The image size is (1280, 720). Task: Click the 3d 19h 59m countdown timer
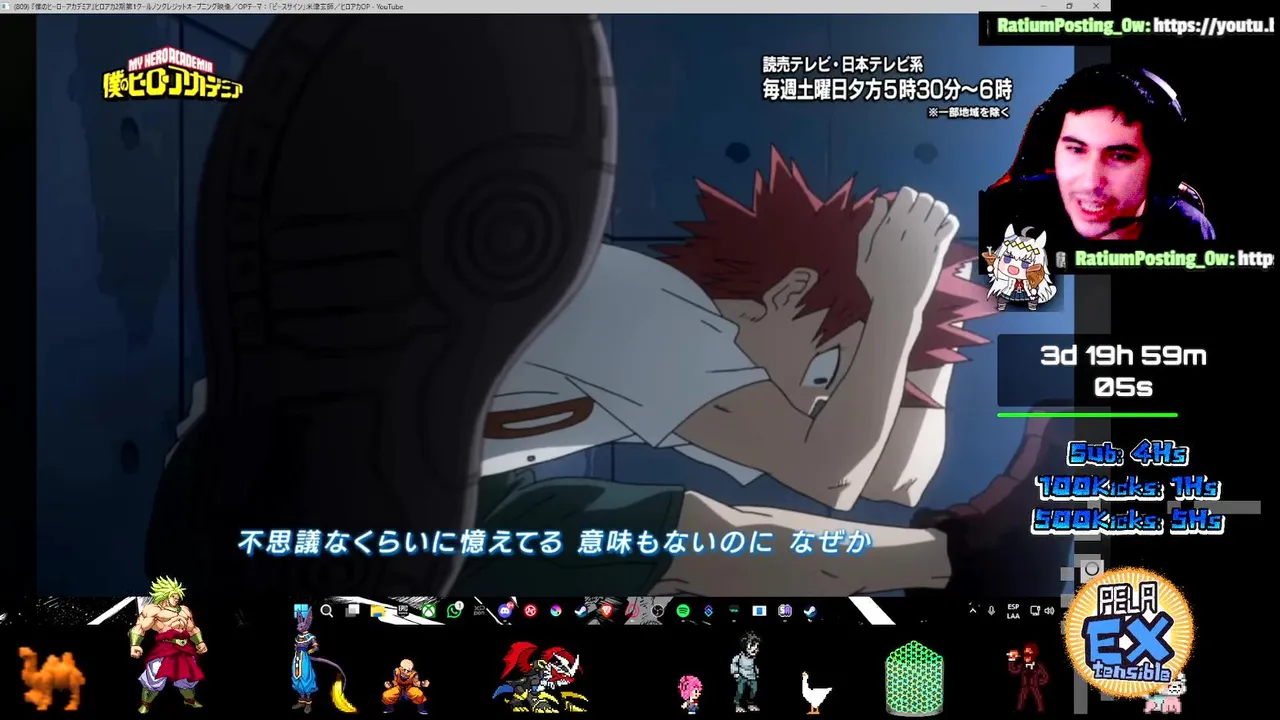click(x=1123, y=371)
